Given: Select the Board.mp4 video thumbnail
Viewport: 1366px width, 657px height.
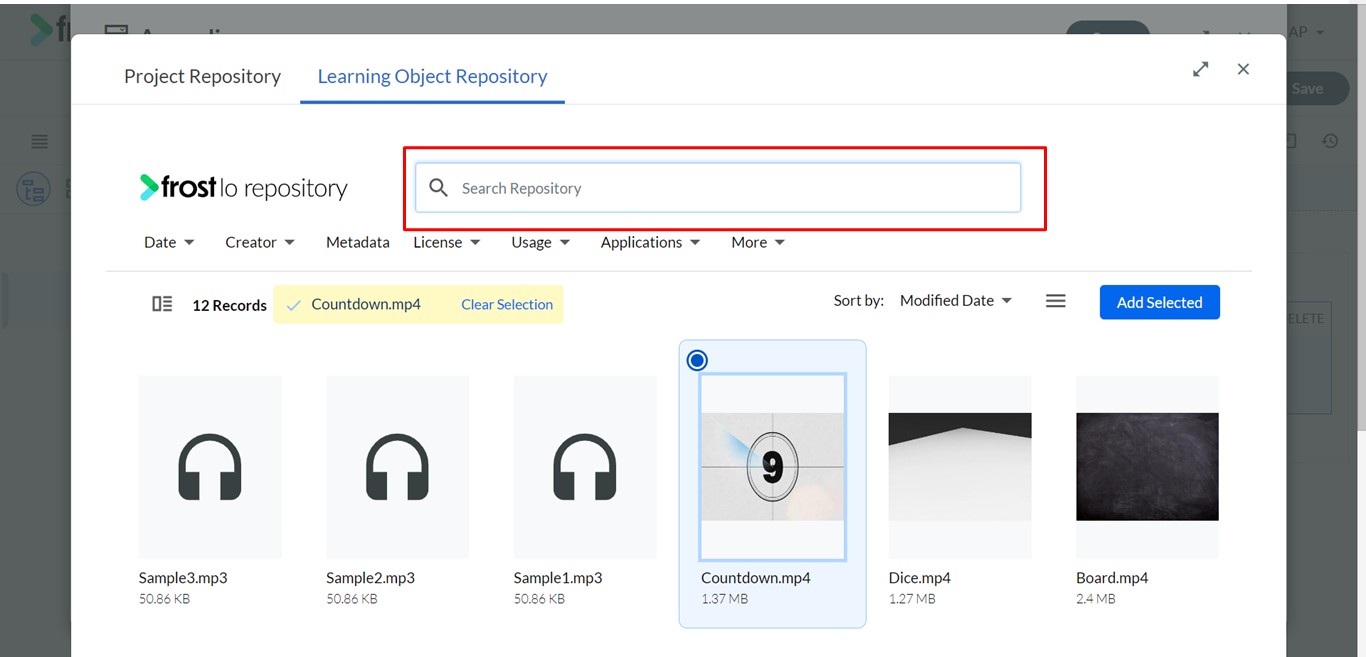Looking at the screenshot, I should (1147, 467).
